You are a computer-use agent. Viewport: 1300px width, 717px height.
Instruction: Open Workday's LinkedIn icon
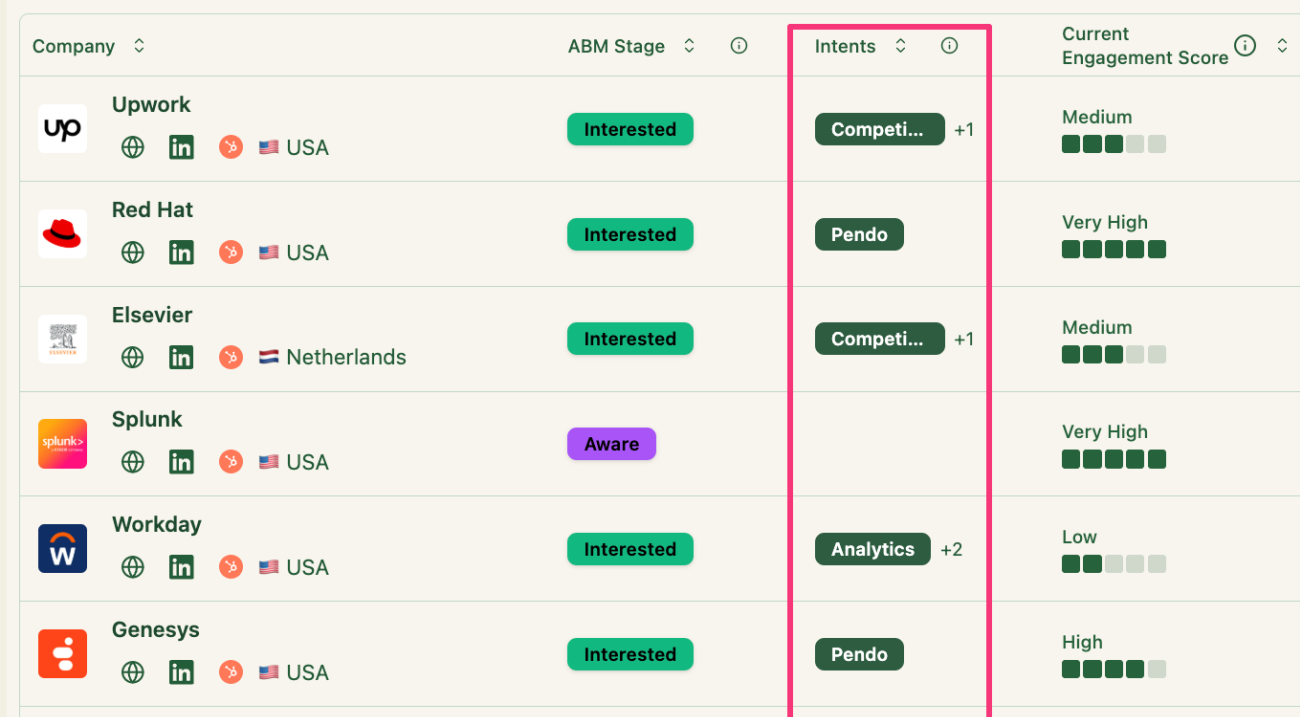(x=181, y=567)
